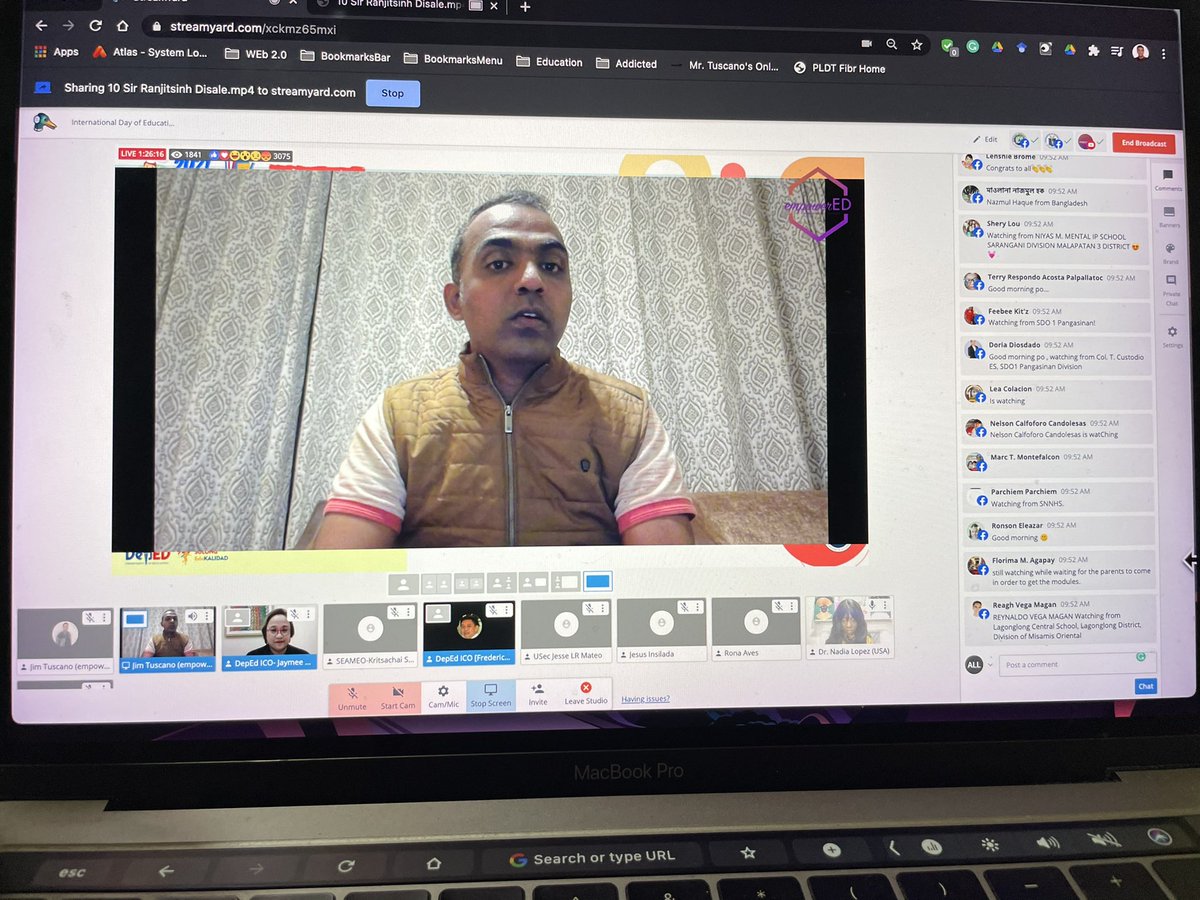
Task: Unmute Dr. Nadia Lopez's microphone
Action: (x=872, y=605)
